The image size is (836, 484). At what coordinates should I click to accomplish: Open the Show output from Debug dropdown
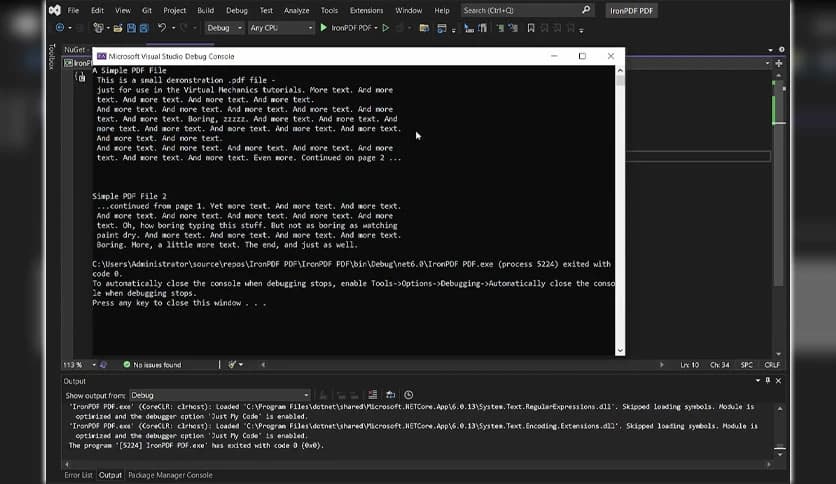[220, 395]
